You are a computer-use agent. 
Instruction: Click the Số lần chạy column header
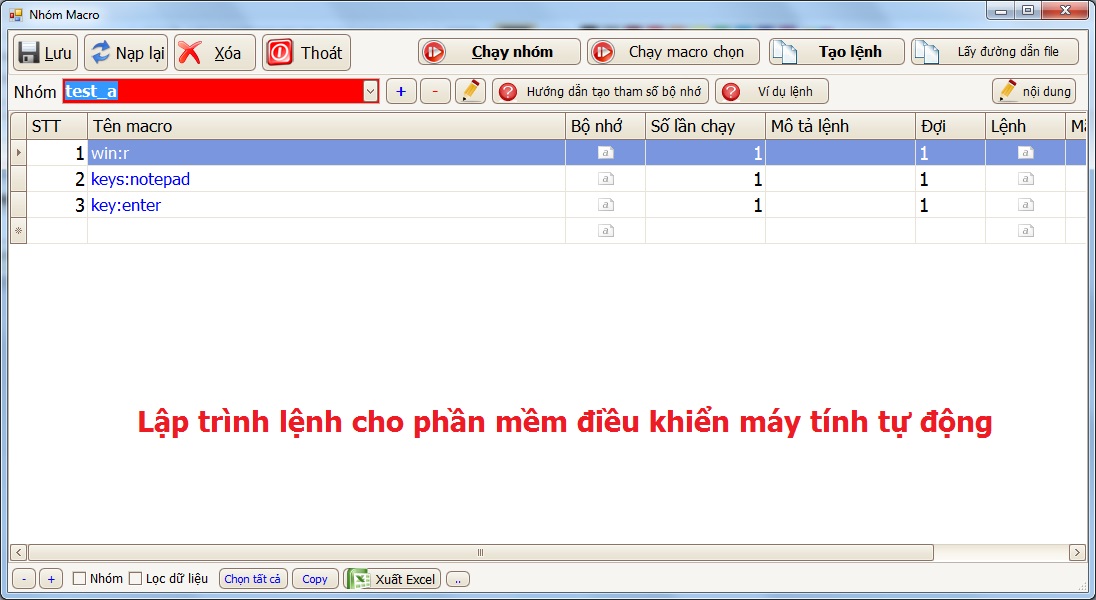point(695,126)
